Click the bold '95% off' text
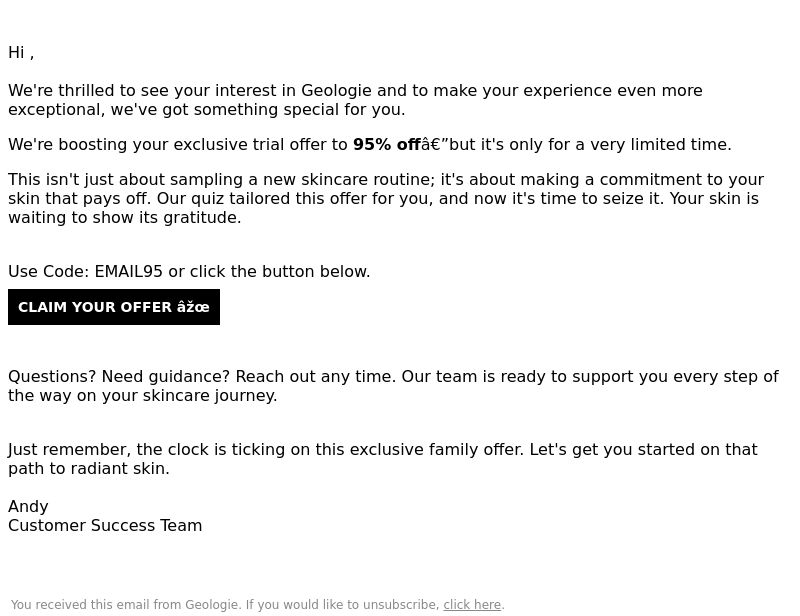Viewport: 800px width, 616px height. click(386, 144)
